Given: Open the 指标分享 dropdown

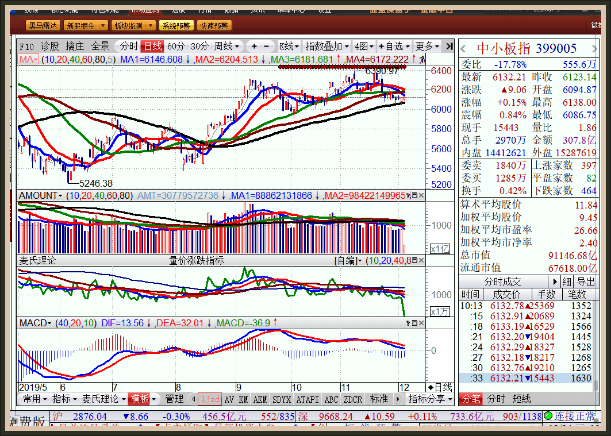Looking at the screenshot, I should 430,399.
